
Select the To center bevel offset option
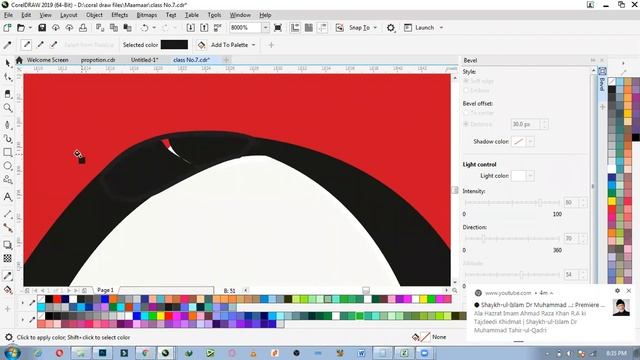coord(466,113)
